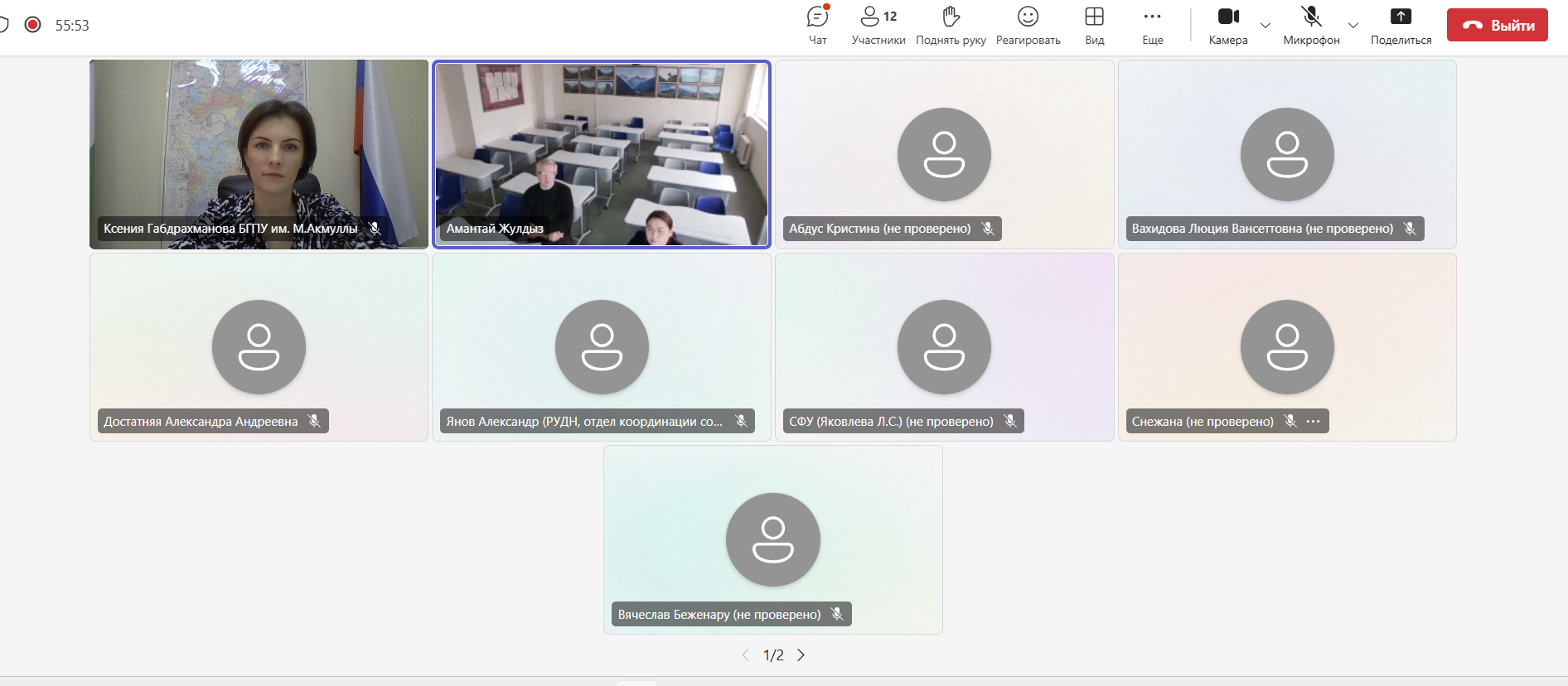Expand the camera options arrow
This screenshot has height=686, width=1568.
(1266, 25)
